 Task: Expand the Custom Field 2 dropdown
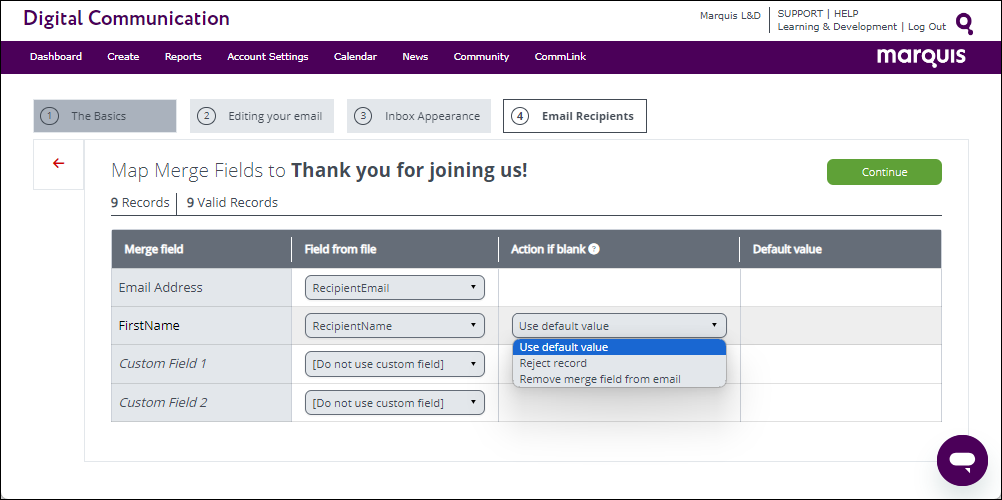[x=394, y=403]
